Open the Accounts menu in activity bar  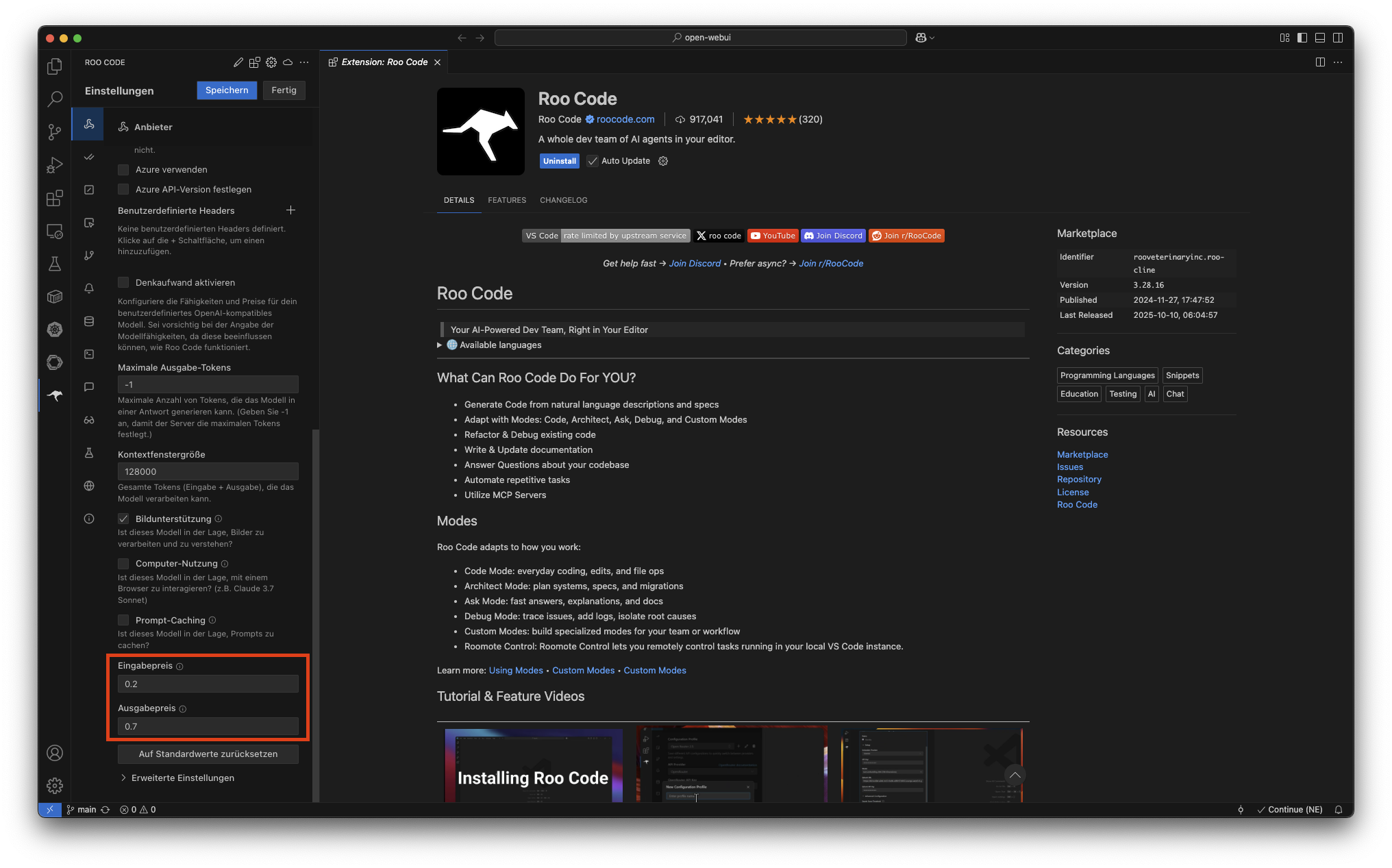[x=55, y=753]
